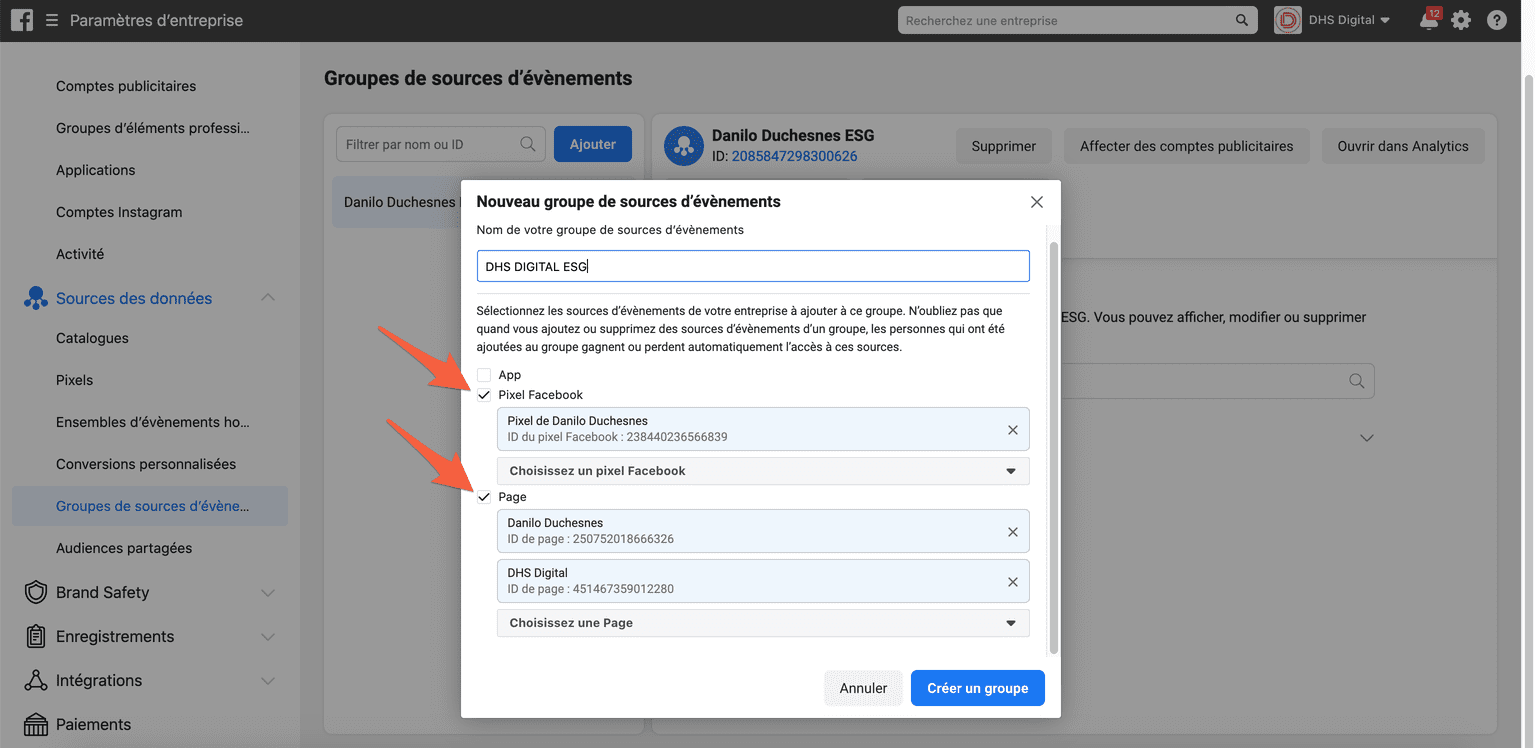
Task: Open the notifications bell icon
Action: (x=1429, y=20)
